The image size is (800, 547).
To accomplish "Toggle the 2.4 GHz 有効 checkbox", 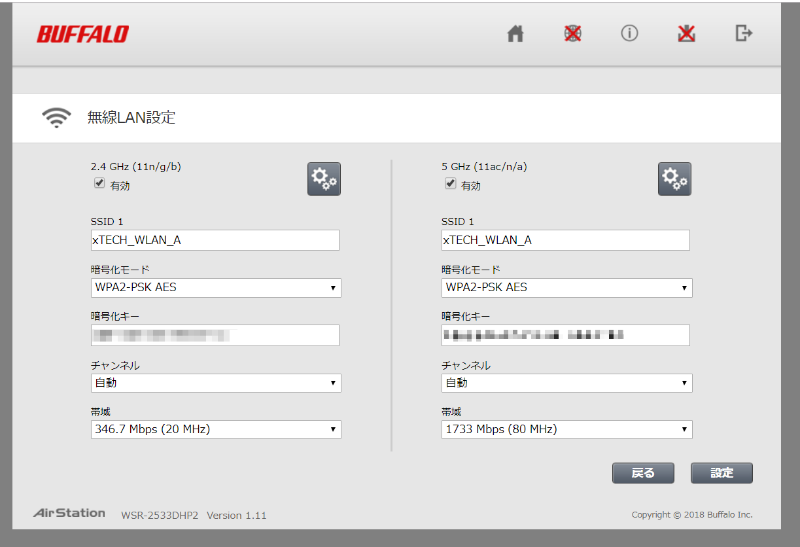I will (99, 184).
